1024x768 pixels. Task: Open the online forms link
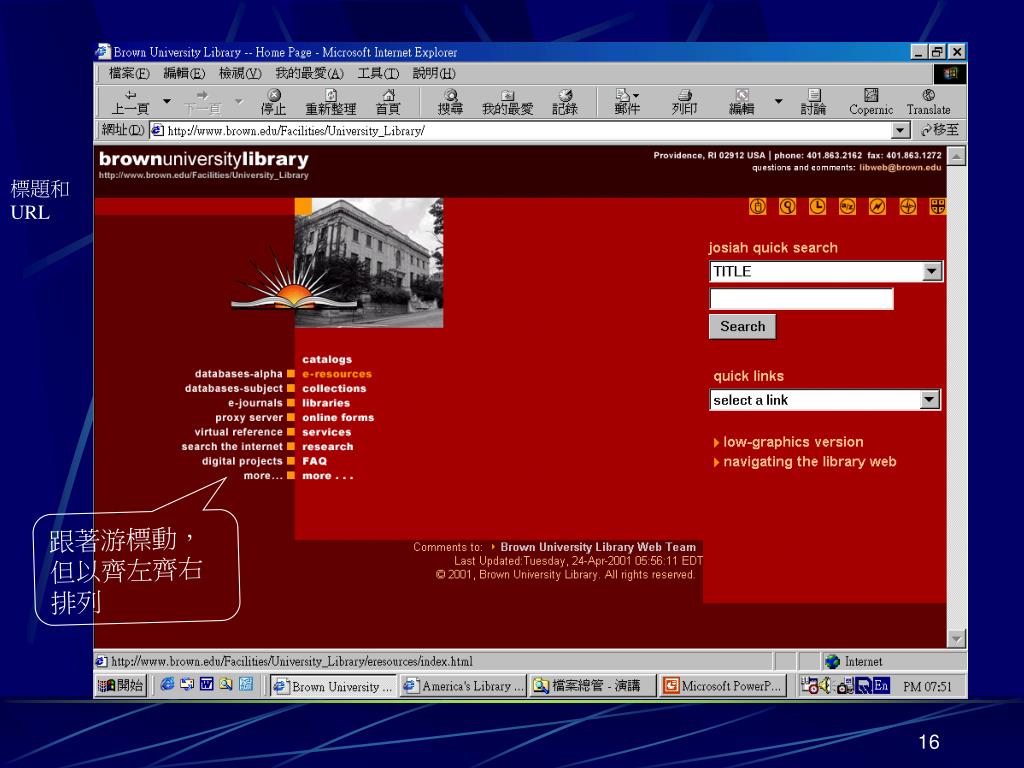[338, 418]
